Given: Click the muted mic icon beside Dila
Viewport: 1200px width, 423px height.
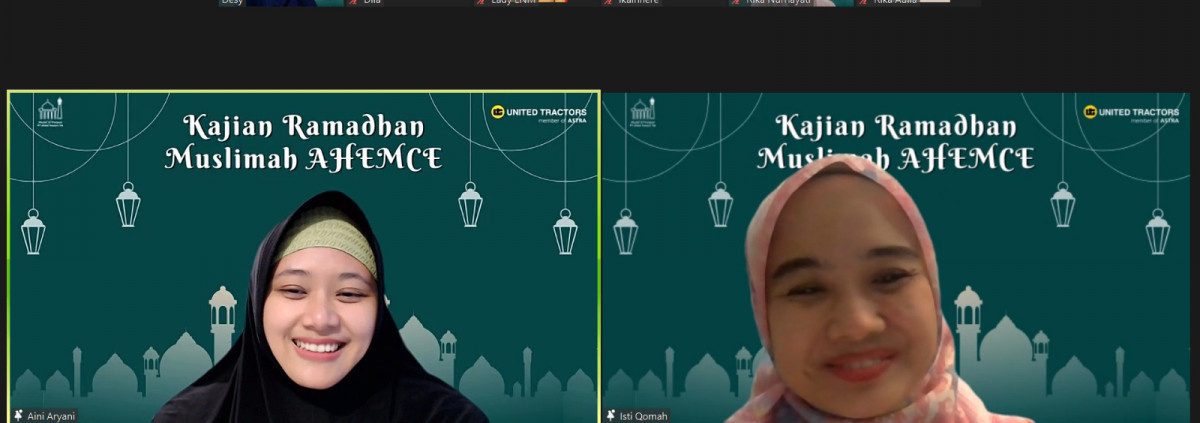Looking at the screenshot, I should point(354,3).
